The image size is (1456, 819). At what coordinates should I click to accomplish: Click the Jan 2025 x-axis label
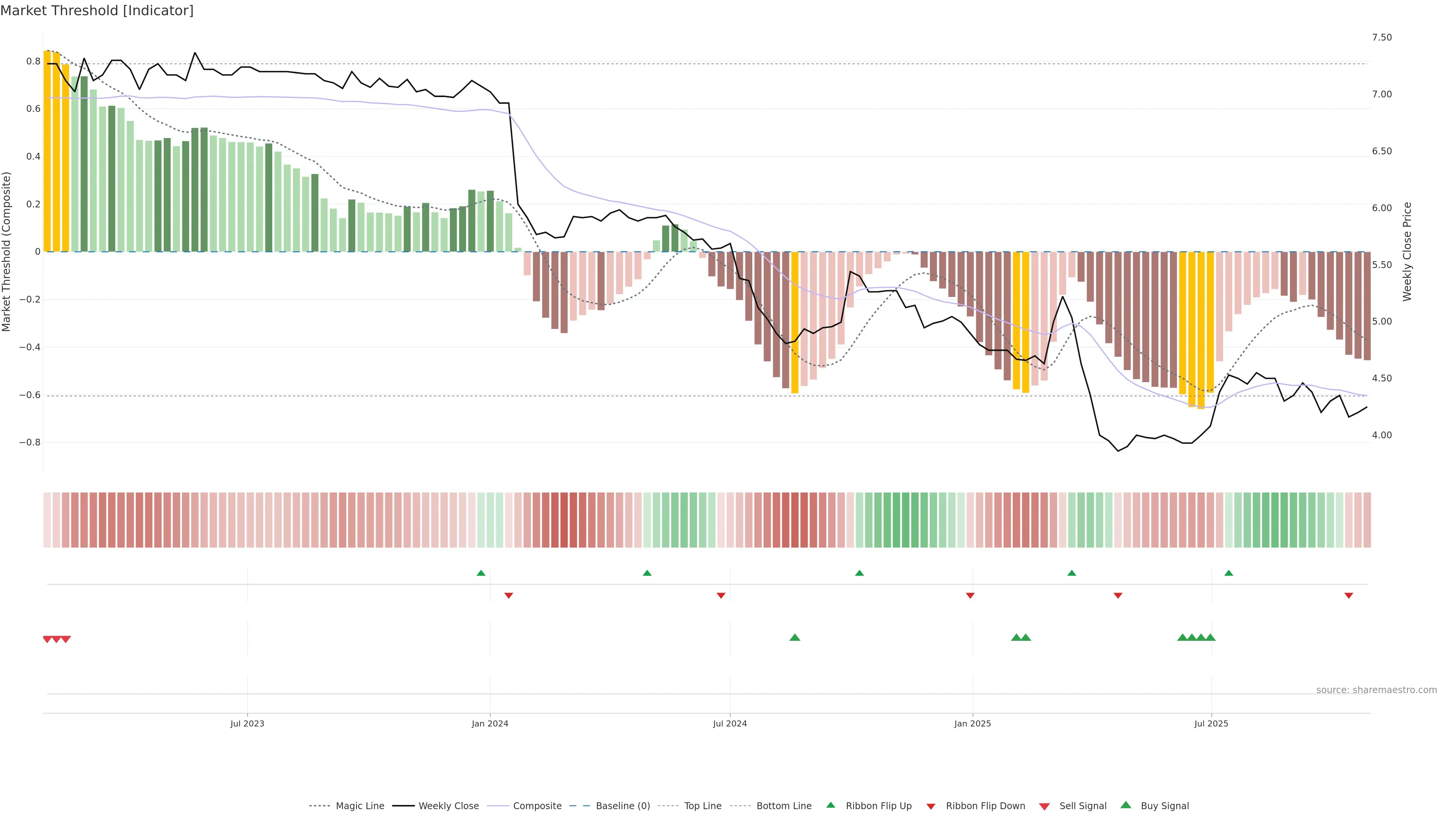[x=972, y=723]
